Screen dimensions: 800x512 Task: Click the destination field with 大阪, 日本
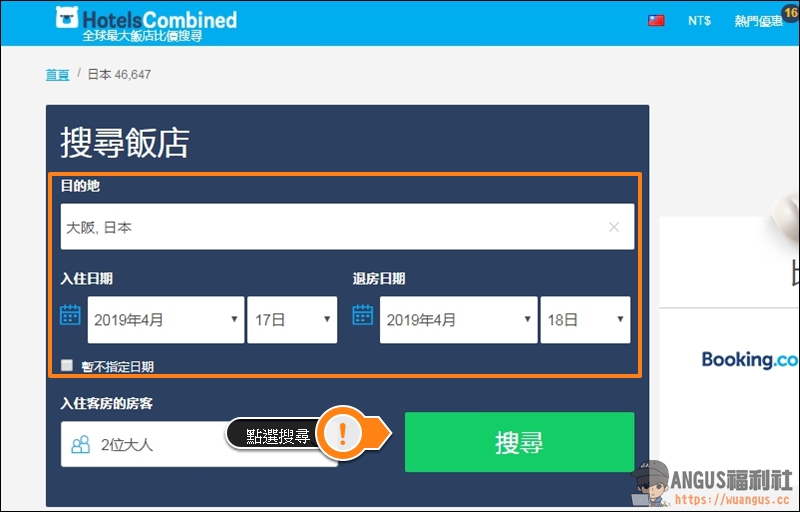[330, 227]
